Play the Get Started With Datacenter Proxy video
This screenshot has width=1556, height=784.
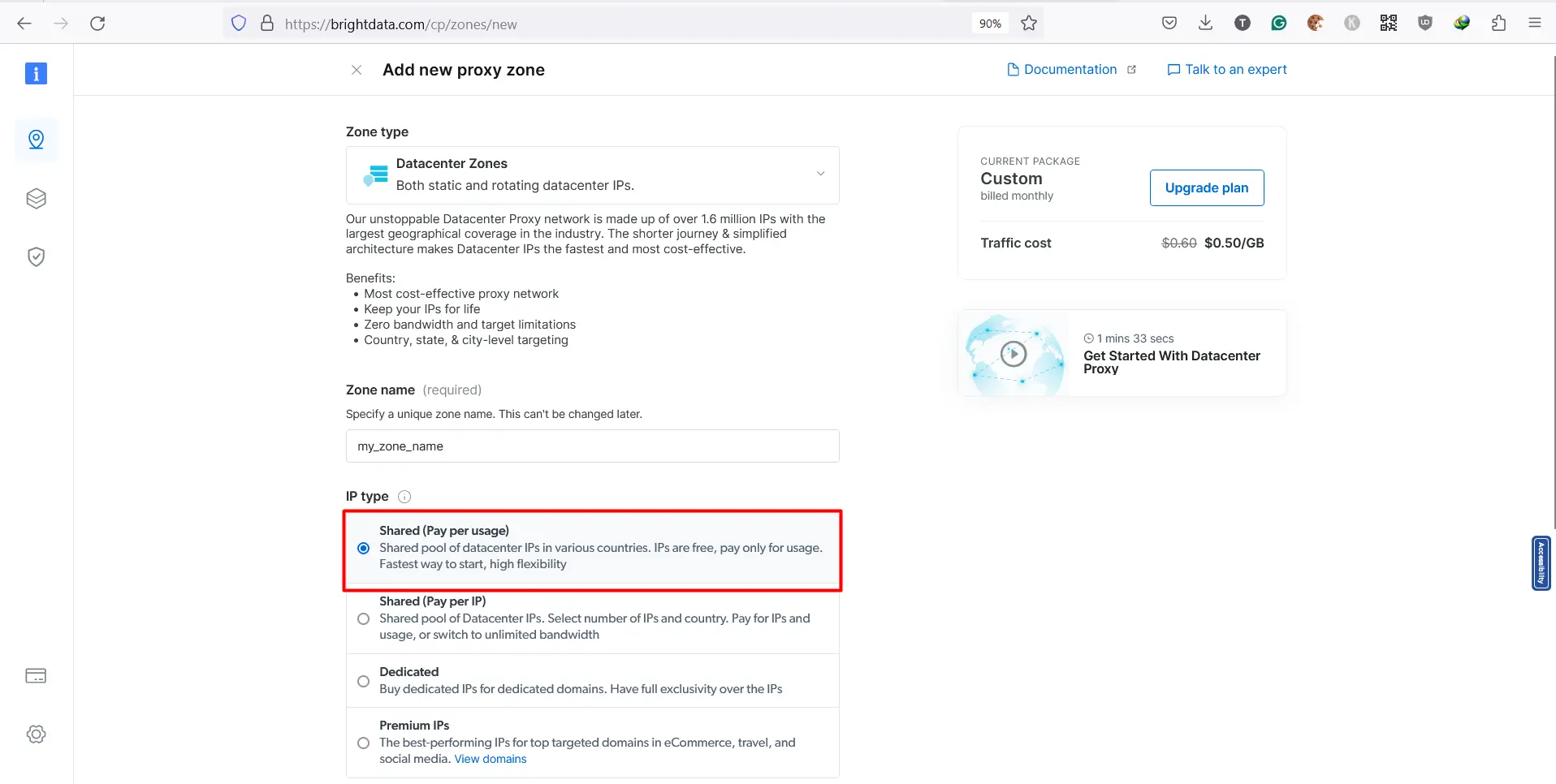(x=1013, y=353)
